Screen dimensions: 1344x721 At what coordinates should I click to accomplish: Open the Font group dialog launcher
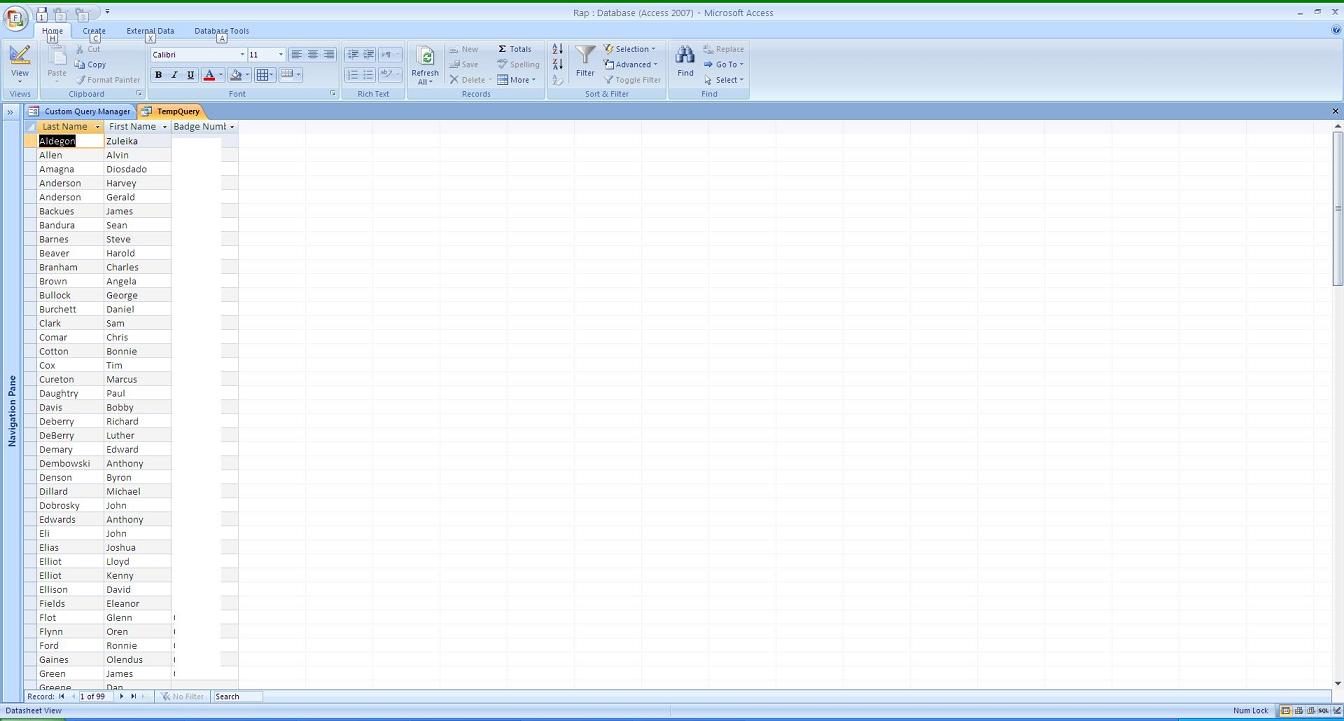pos(333,94)
